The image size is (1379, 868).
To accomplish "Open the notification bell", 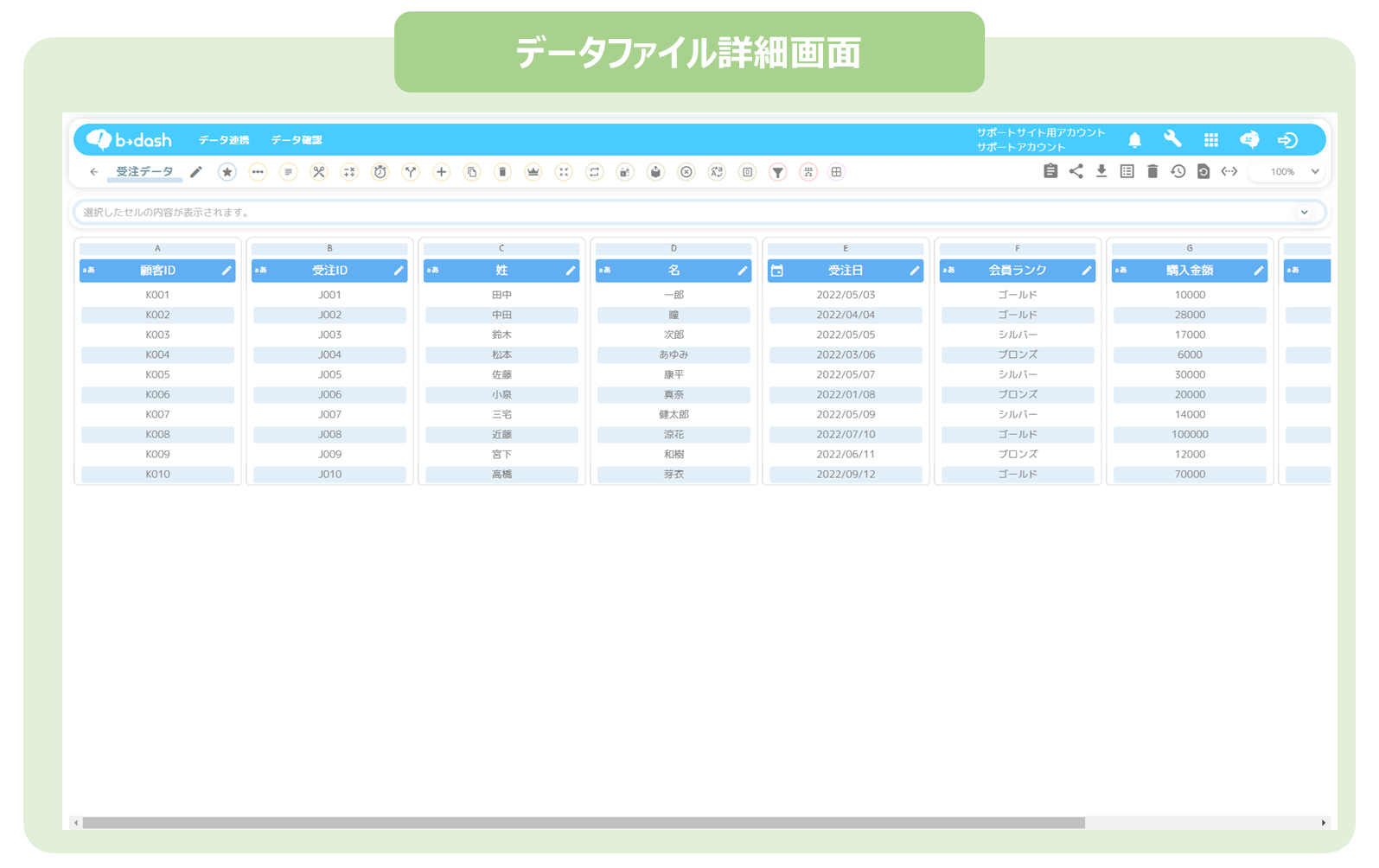I will [1134, 140].
